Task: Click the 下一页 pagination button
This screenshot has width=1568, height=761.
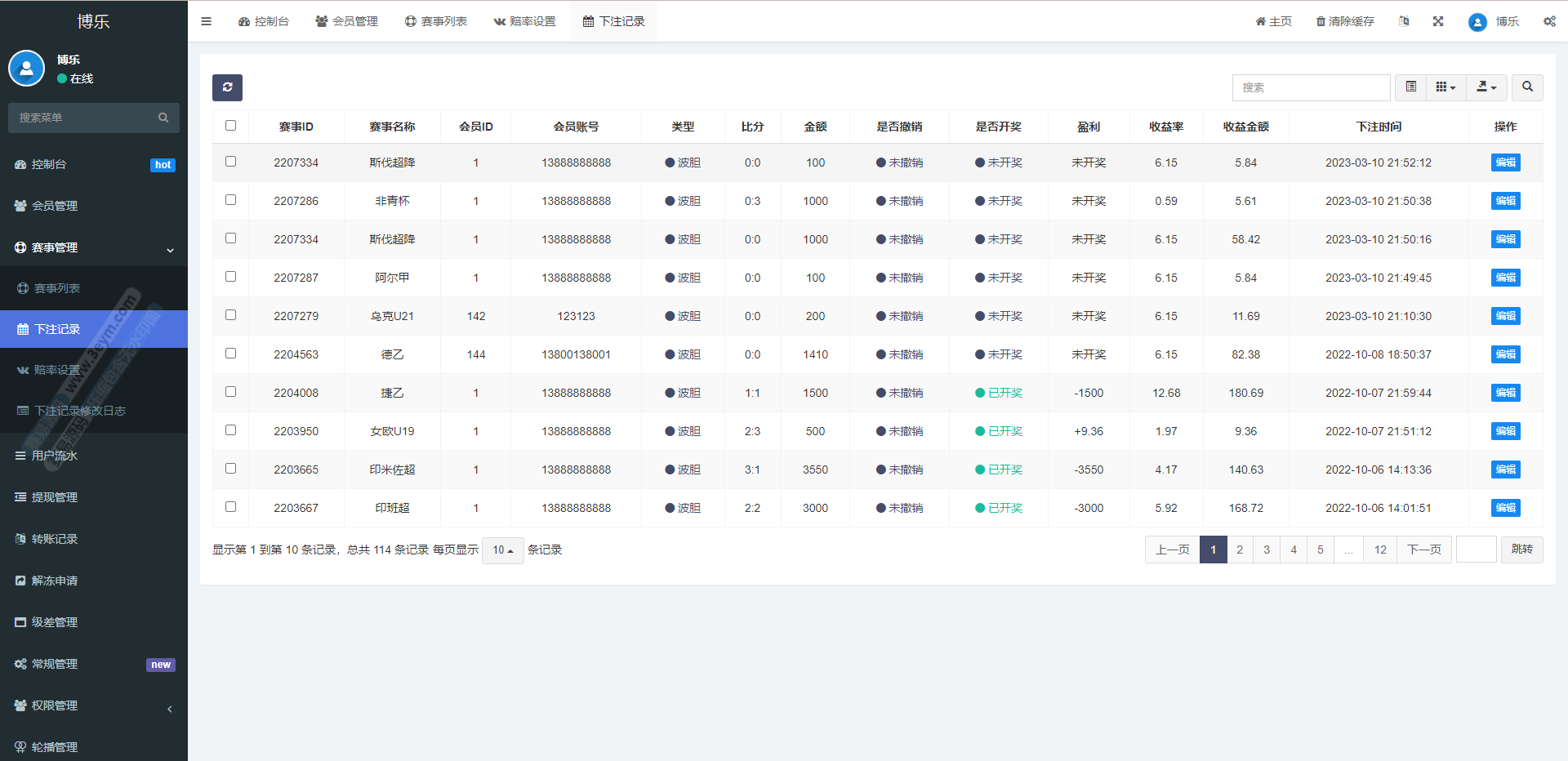Action: point(1423,550)
